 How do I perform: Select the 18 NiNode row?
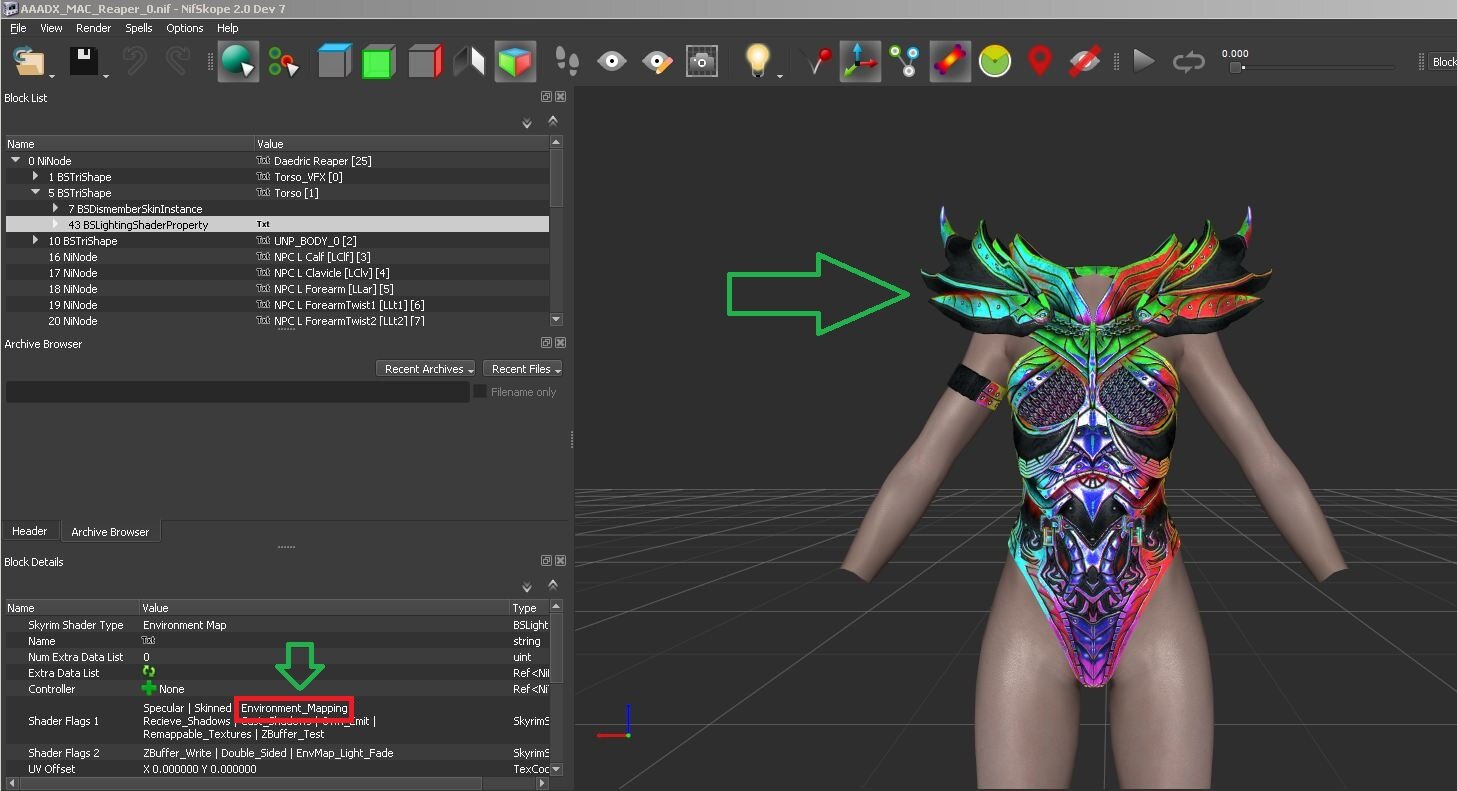click(x=277, y=289)
